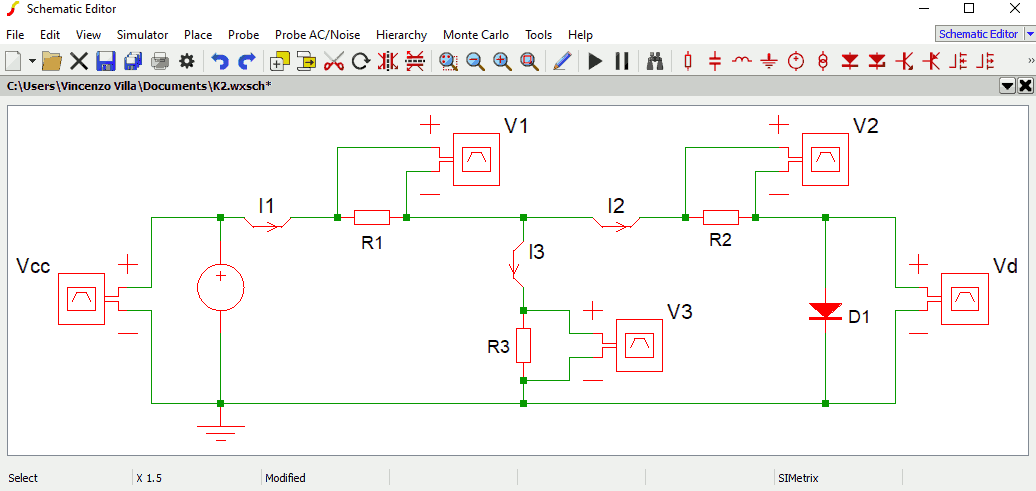
Task: Place a capacitor from the toolbar
Action: (x=715, y=61)
